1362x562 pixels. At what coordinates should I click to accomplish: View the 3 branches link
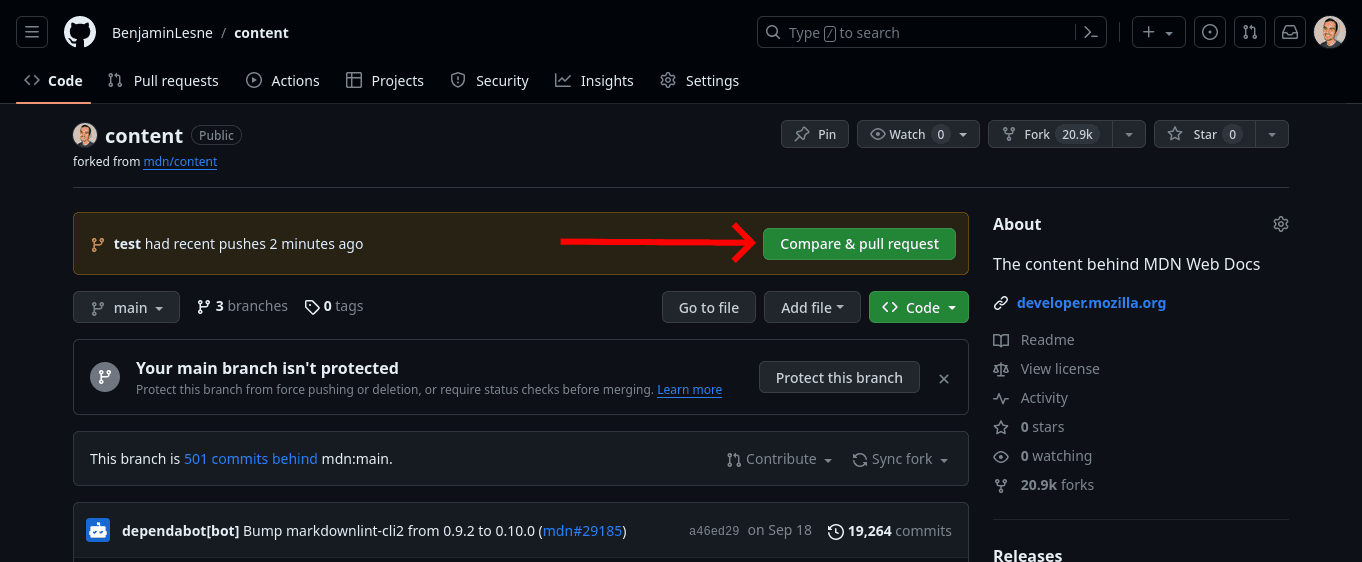coord(242,306)
